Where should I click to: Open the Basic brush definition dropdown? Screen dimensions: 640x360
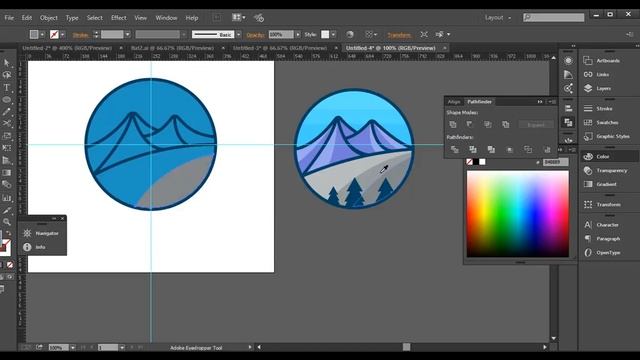click(x=238, y=35)
